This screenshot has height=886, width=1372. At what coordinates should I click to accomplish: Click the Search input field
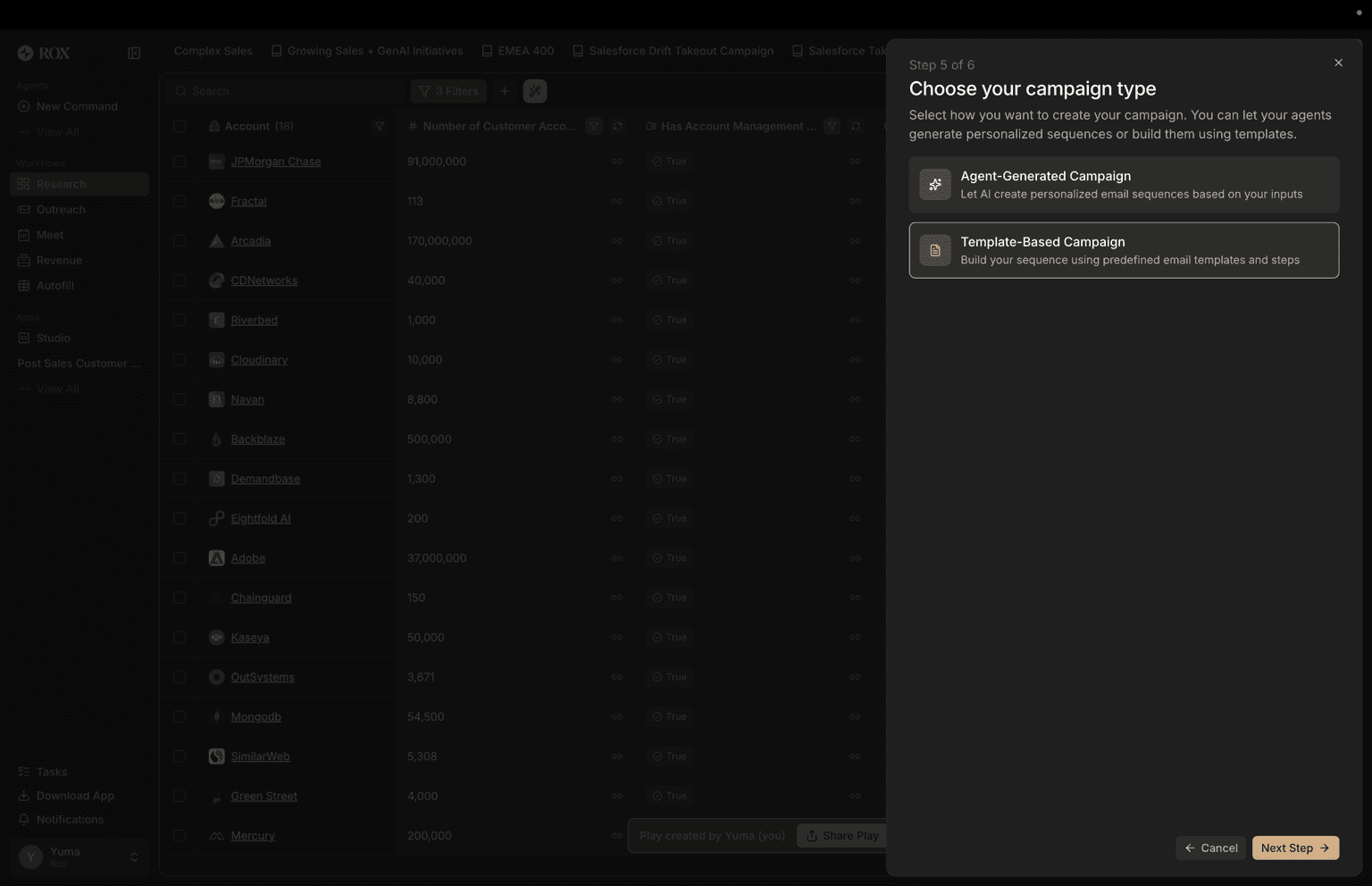284,90
